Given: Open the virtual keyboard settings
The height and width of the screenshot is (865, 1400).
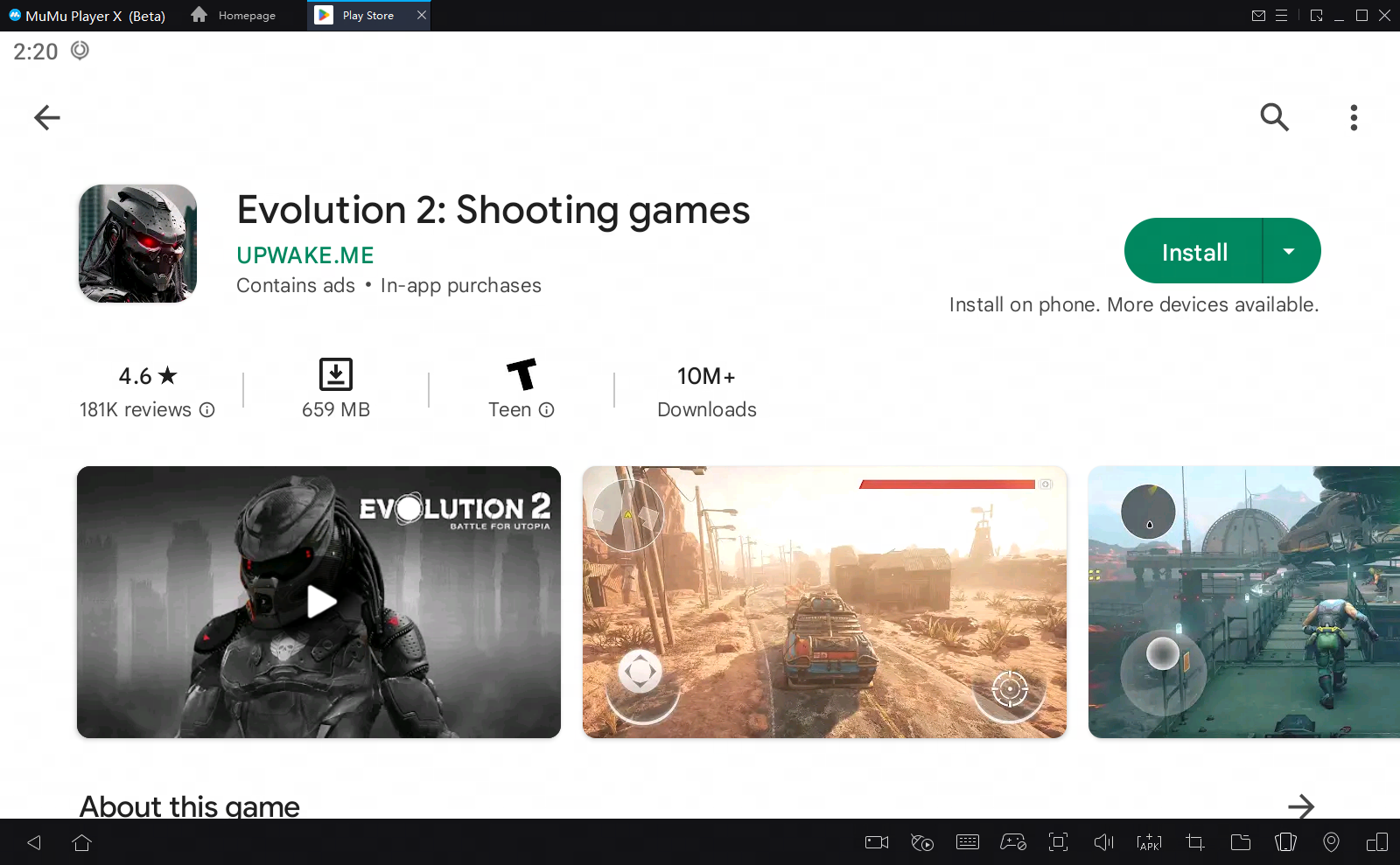Looking at the screenshot, I should pos(967,842).
